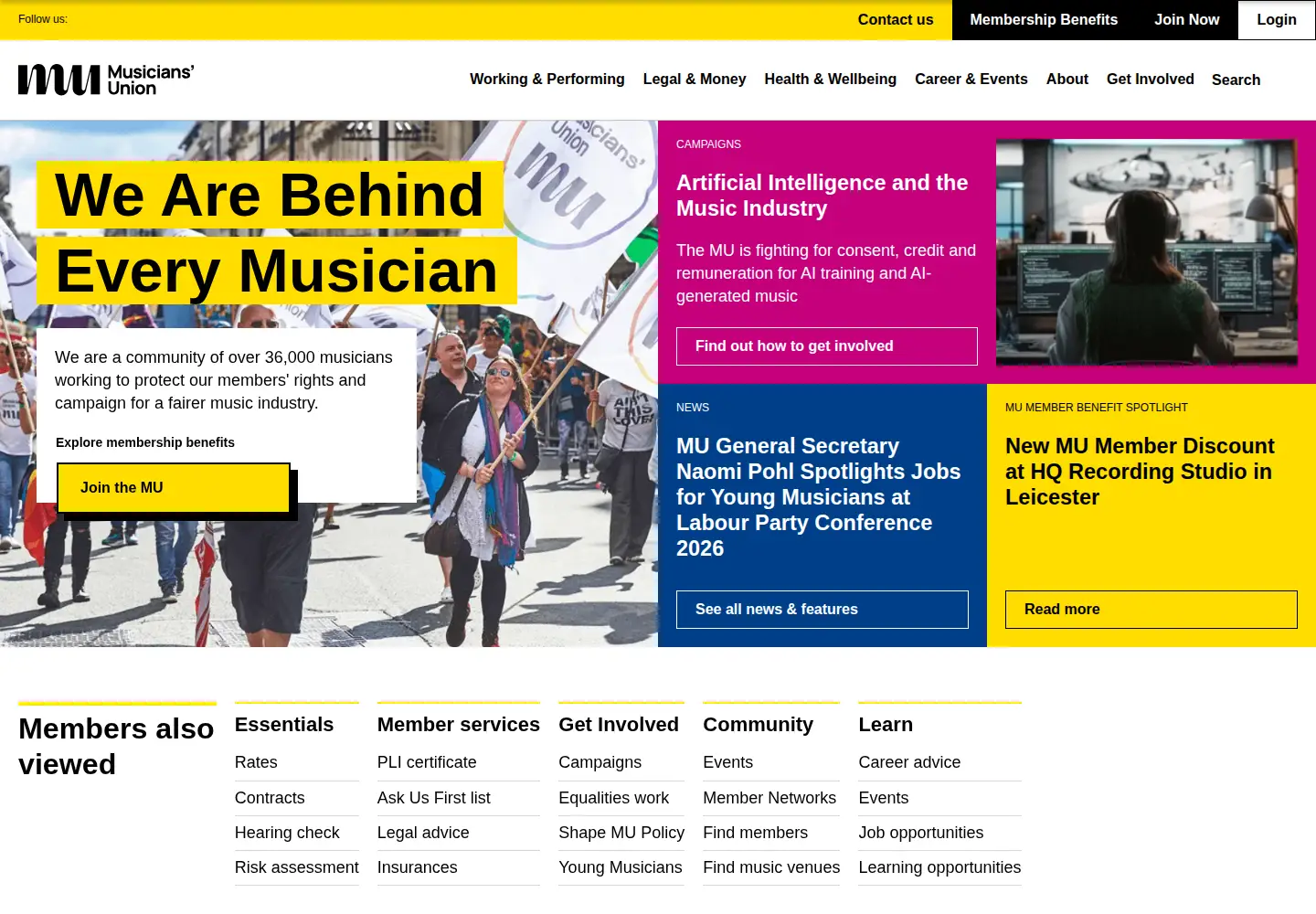
Task: Click the Read more button
Action: (x=1151, y=610)
